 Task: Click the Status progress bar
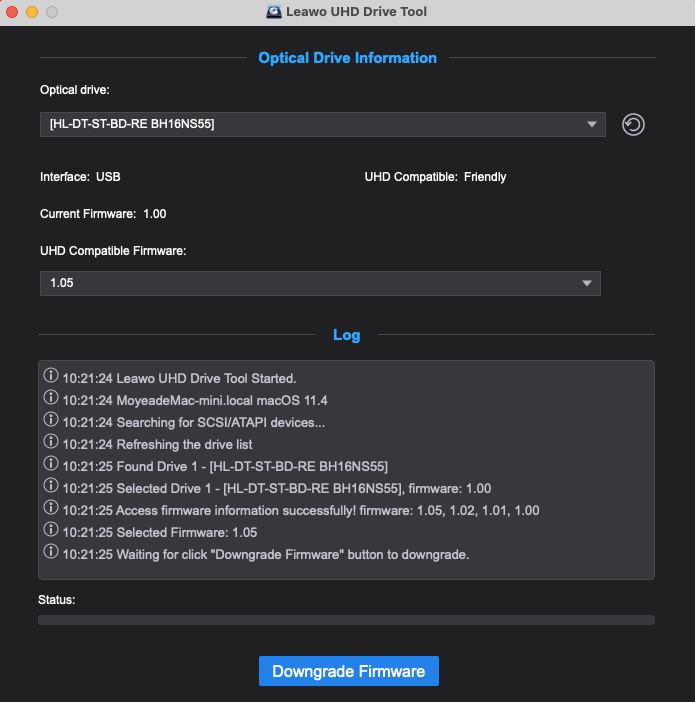346,620
